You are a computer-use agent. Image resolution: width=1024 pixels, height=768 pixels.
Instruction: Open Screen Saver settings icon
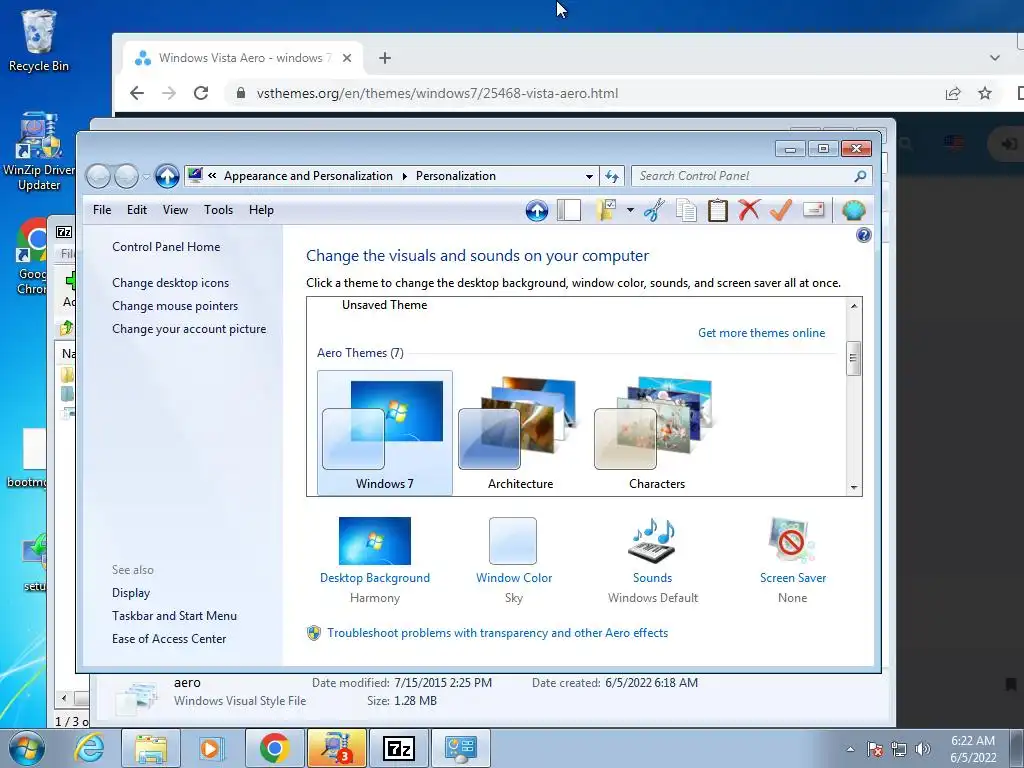coord(792,541)
